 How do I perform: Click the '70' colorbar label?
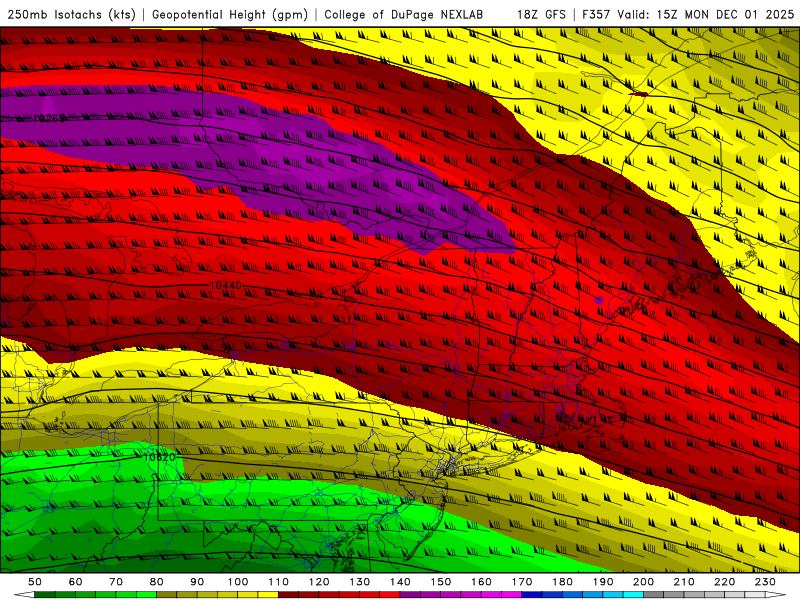[116, 582]
